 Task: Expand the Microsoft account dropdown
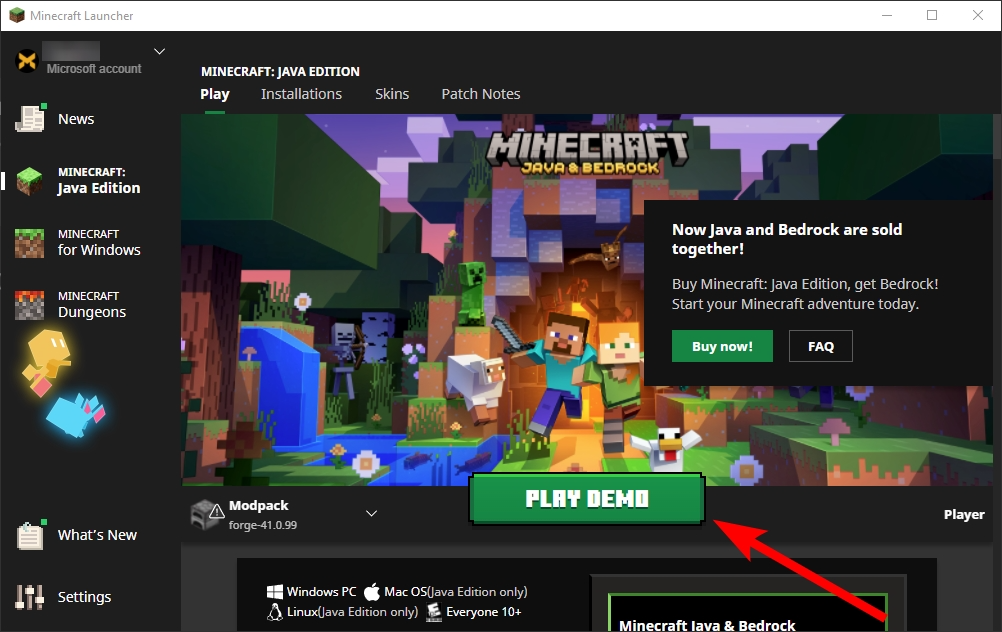(160, 51)
